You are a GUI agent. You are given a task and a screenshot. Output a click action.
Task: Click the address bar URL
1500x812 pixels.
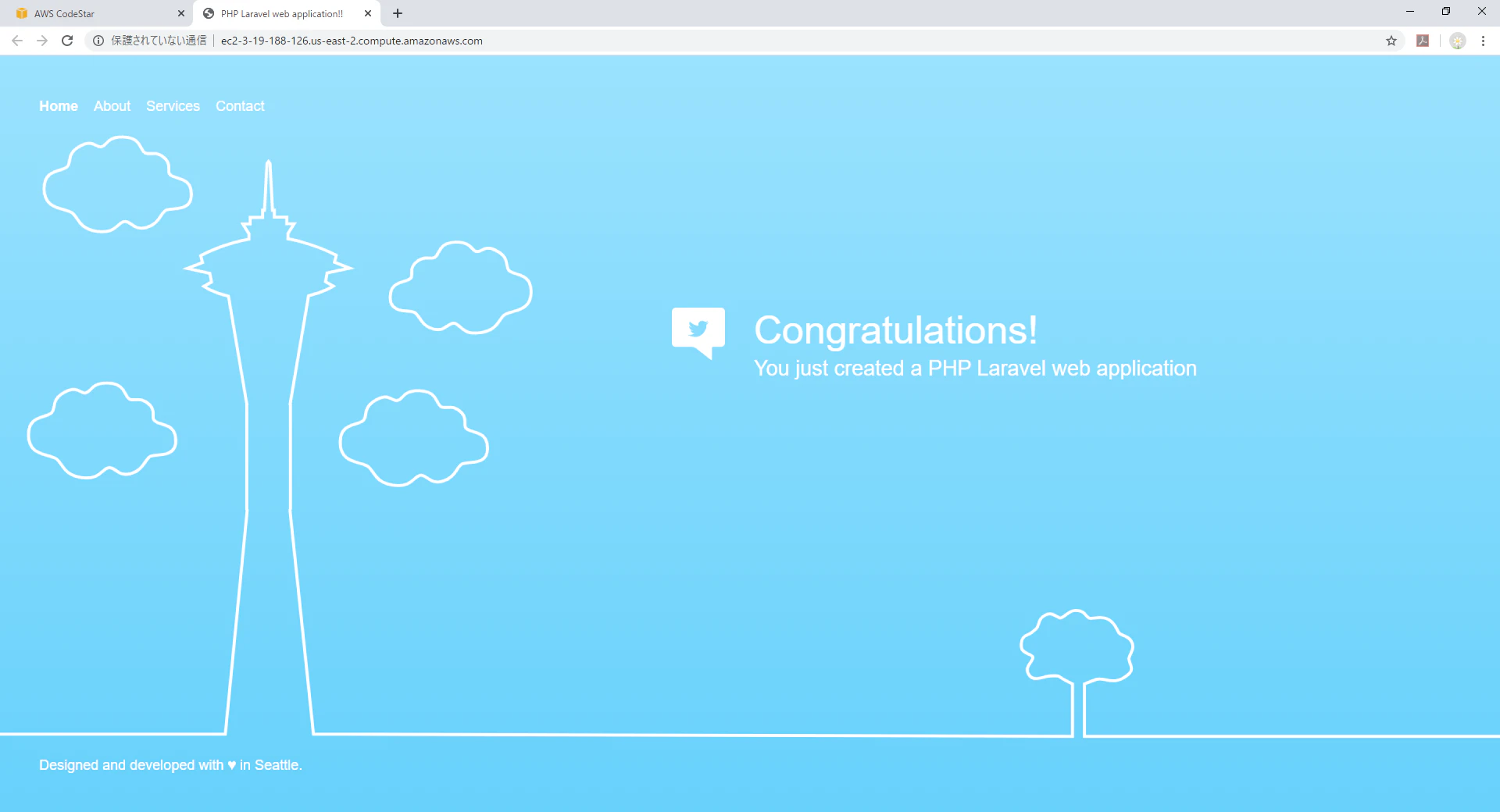352,41
